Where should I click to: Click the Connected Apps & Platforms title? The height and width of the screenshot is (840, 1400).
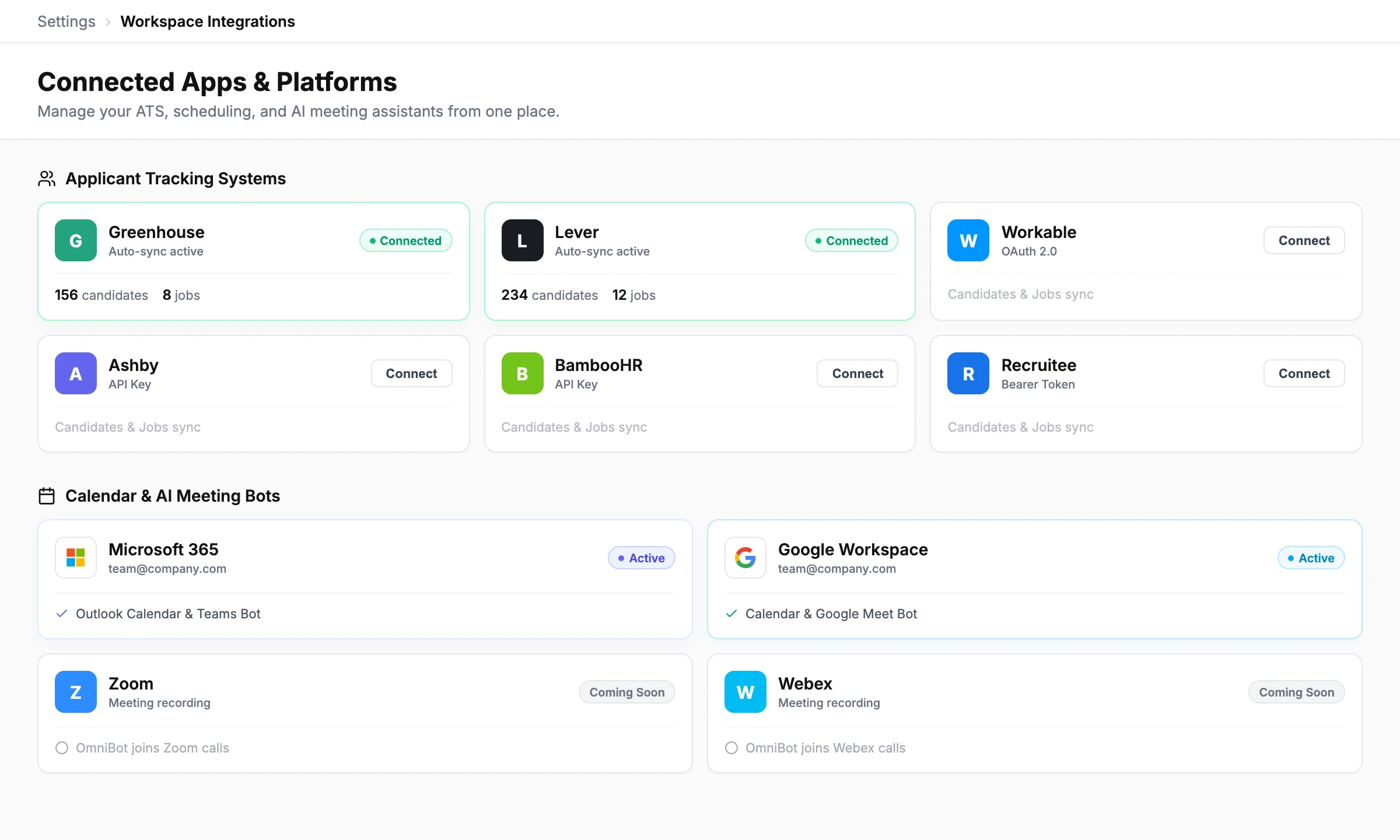pos(217,82)
